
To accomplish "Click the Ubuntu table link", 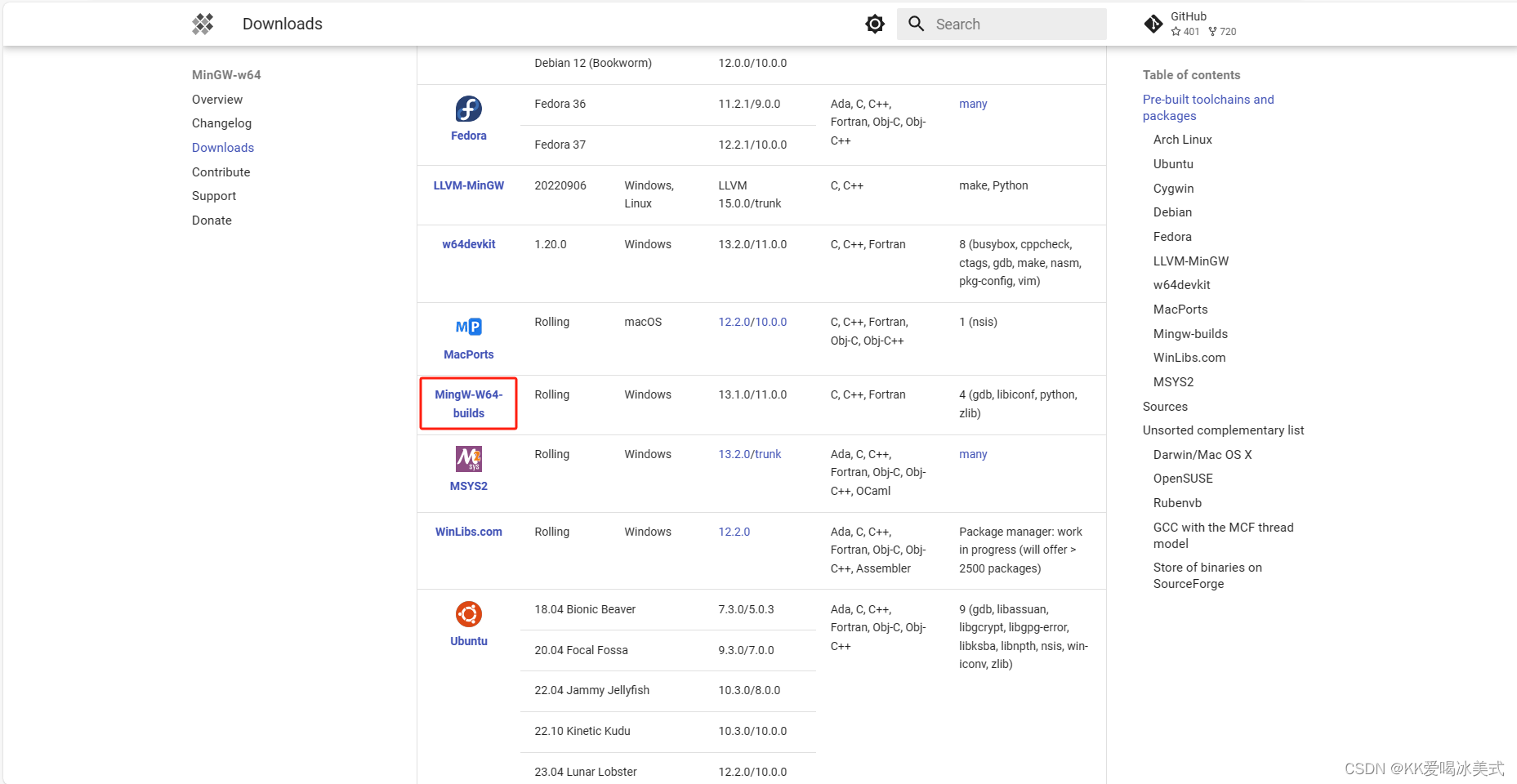I will coord(469,641).
